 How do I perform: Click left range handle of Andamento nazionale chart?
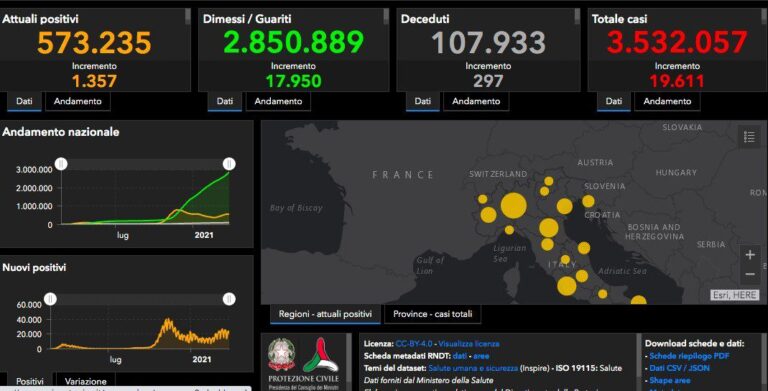click(x=61, y=164)
